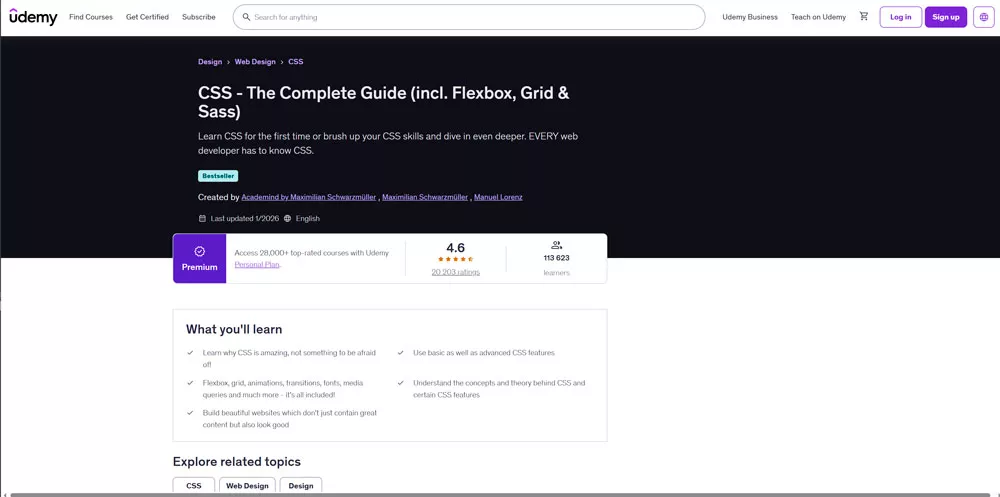Viewport: 1000px width, 497px height.
Task: Click the globe icon beside English
Action: [x=288, y=218]
